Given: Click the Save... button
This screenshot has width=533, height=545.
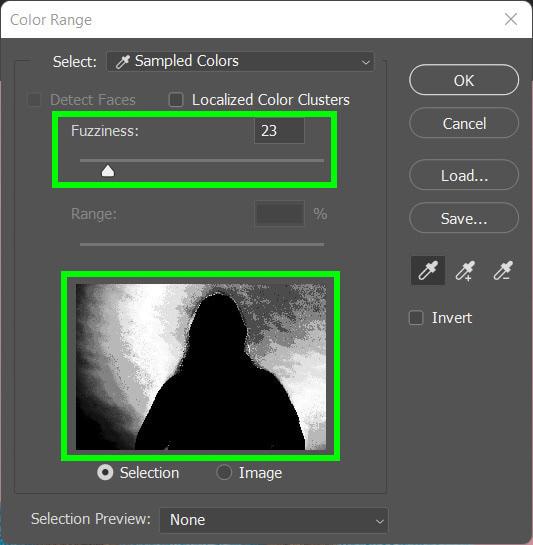Looking at the screenshot, I should pyautogui.click(x=464, y=218).
